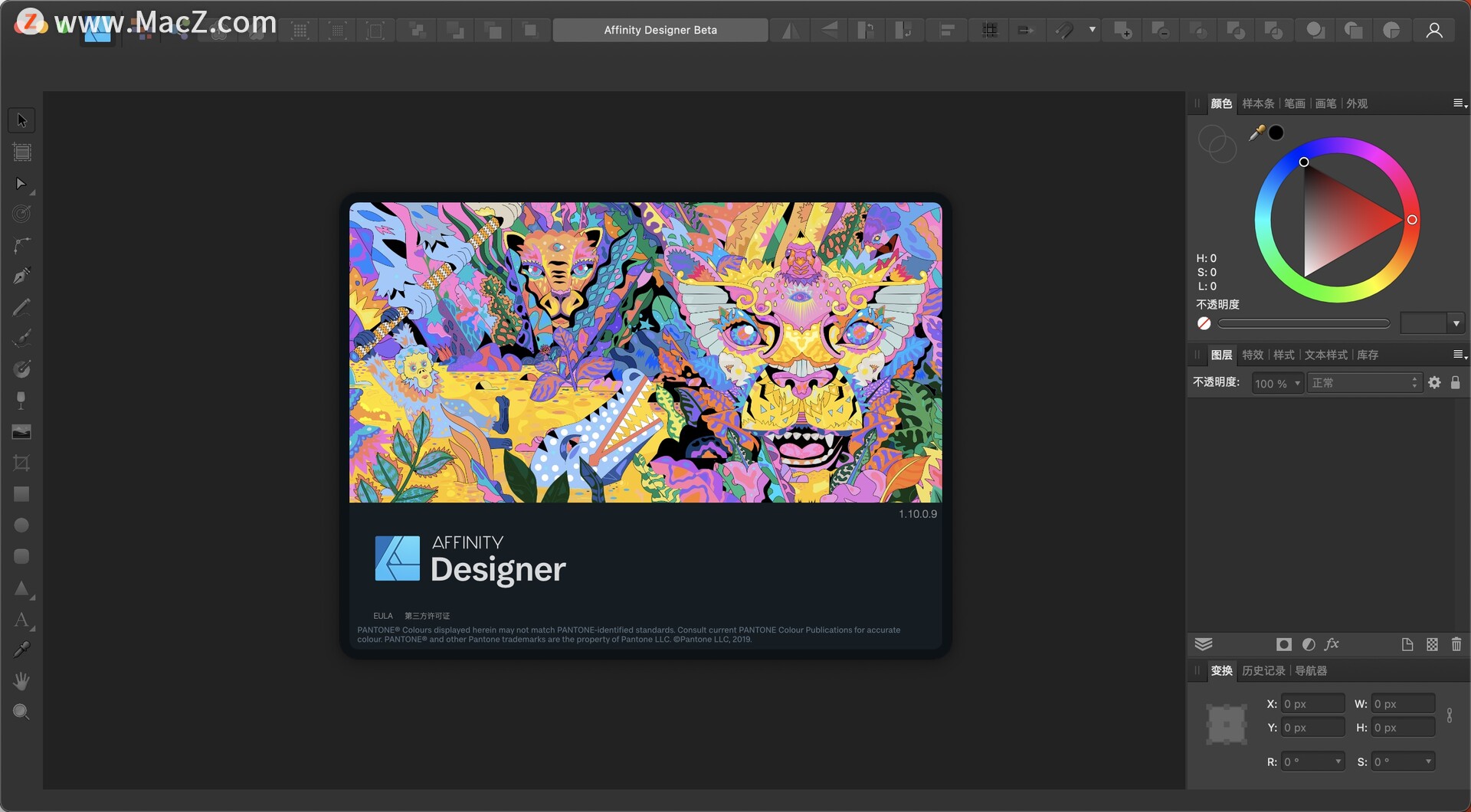Switch to the 外观 tab
The image size is (1471, 812).
click(x=1357, y=103)
